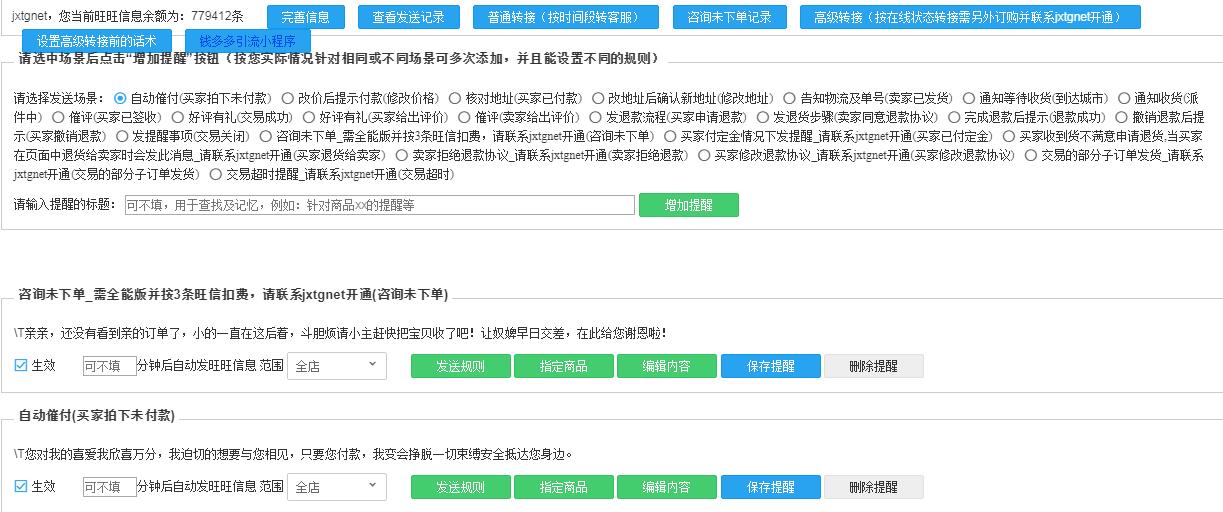Screen dimensions: 1223x512
Task: Expand 全店 range dropdown in 自动催付 section
Action: 337,488
